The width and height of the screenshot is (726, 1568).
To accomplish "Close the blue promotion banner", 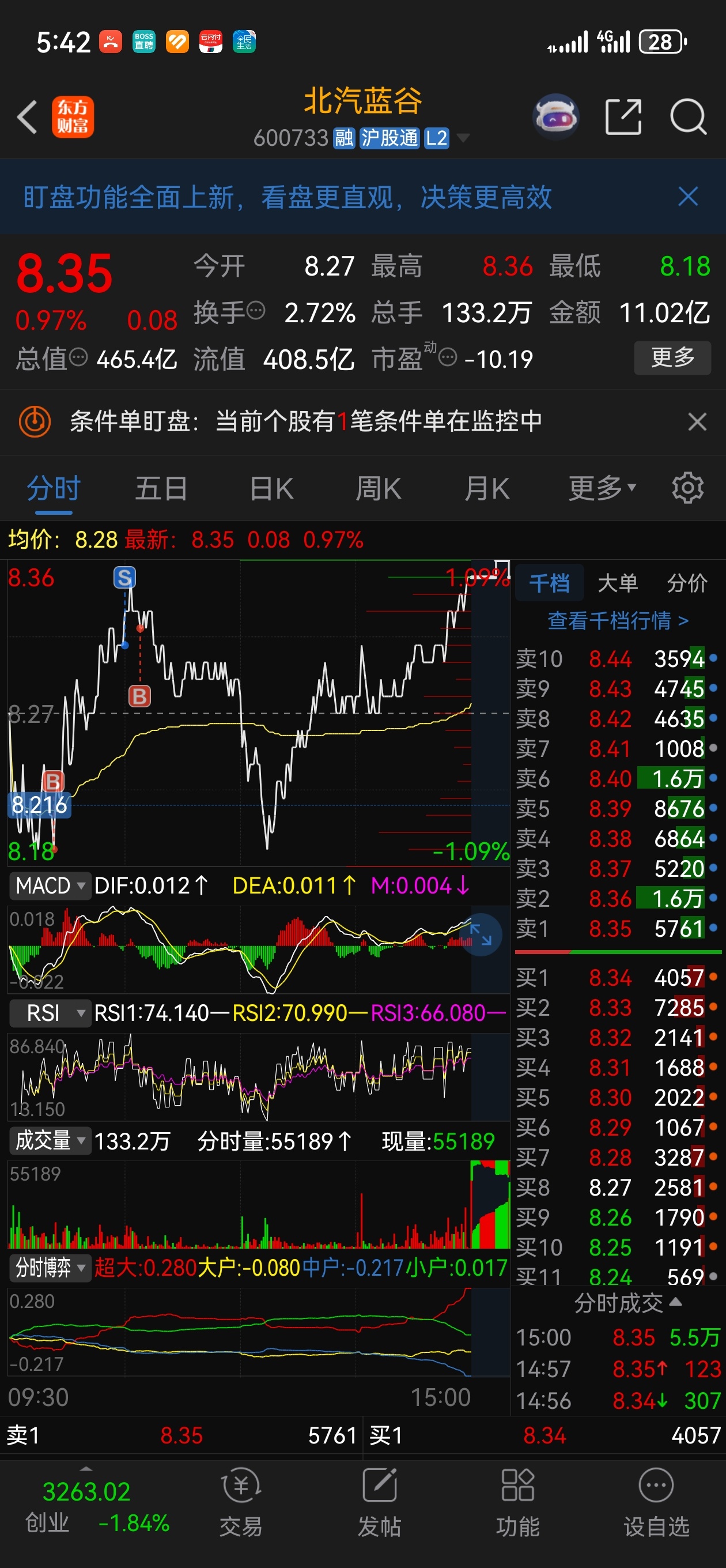I will (689, 197).
